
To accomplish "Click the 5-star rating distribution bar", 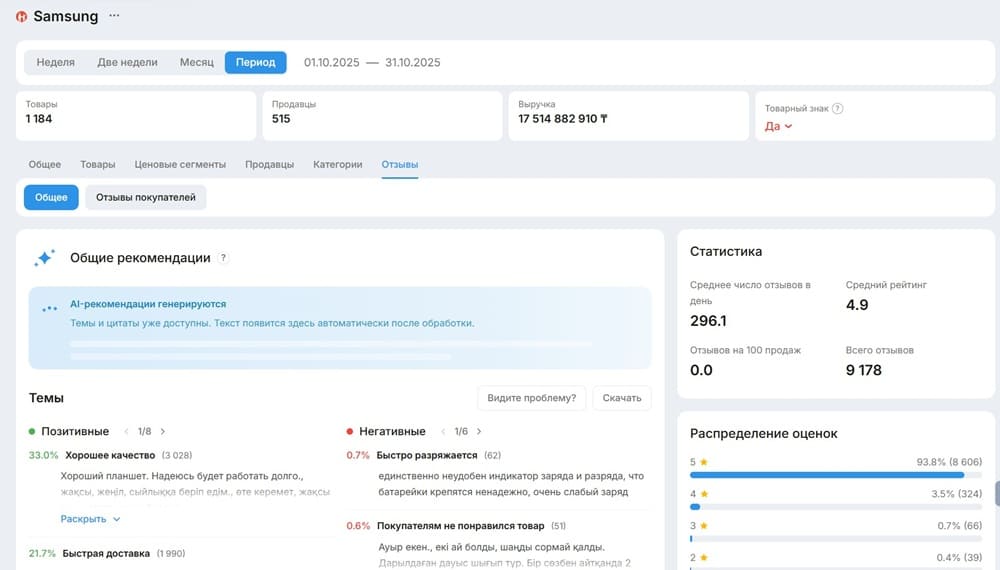I will point(835,475).
